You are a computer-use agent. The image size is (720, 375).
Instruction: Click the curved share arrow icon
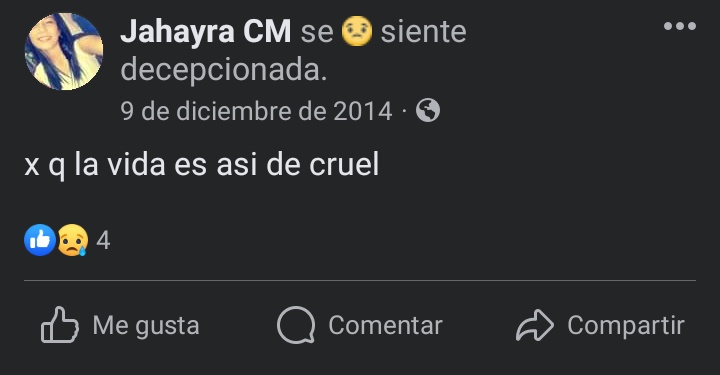point(535,325)
